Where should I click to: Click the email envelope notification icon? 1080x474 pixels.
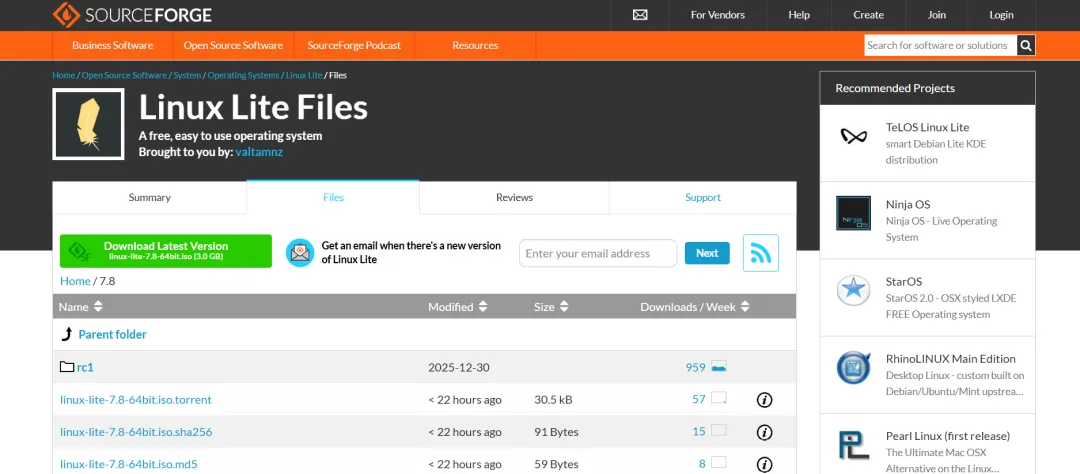tap(300, 253)
